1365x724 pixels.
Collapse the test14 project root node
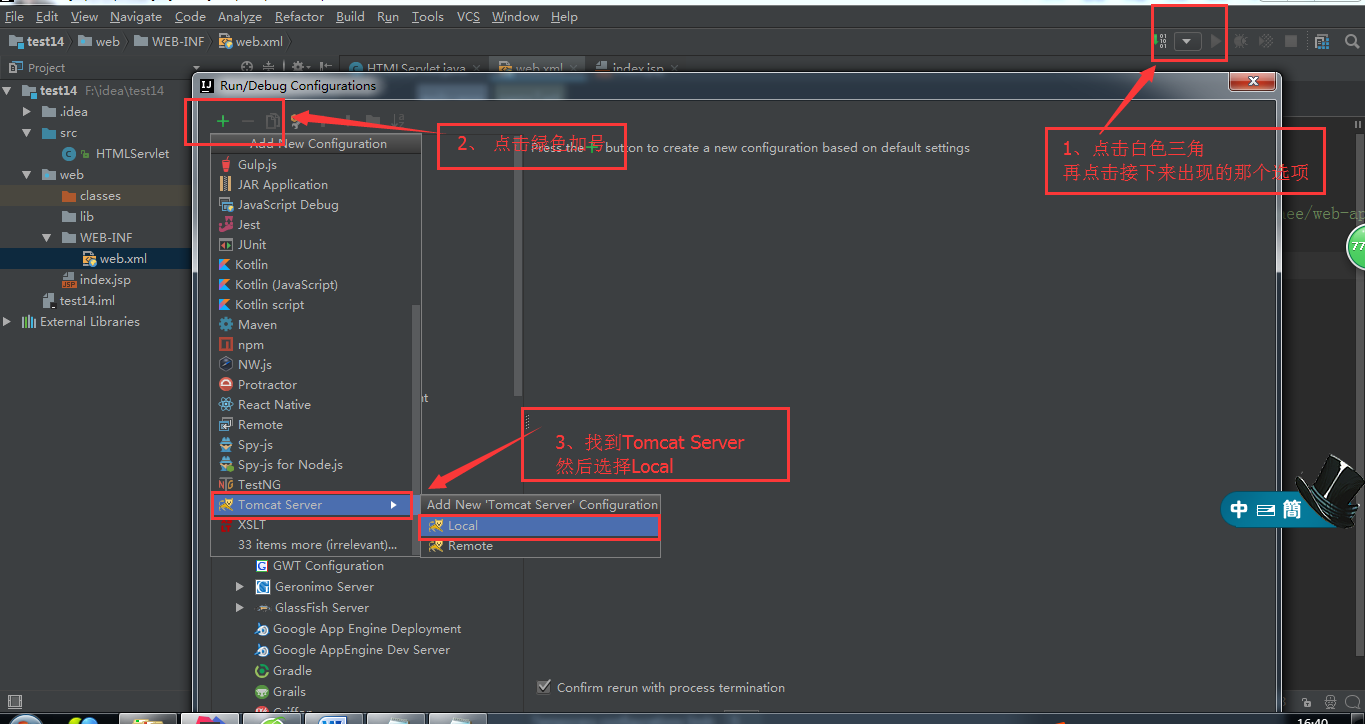8,91
